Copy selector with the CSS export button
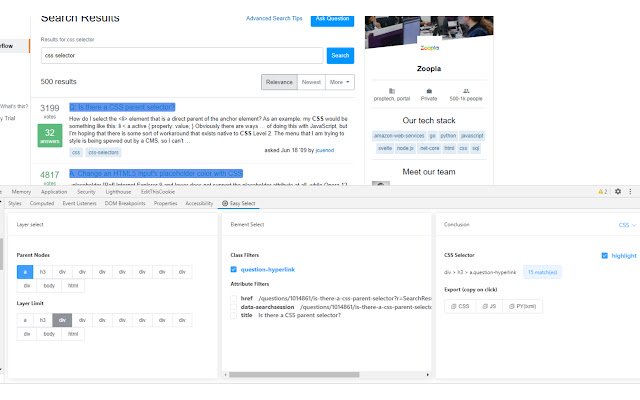The image size is (640, 400). pos(460,306)
